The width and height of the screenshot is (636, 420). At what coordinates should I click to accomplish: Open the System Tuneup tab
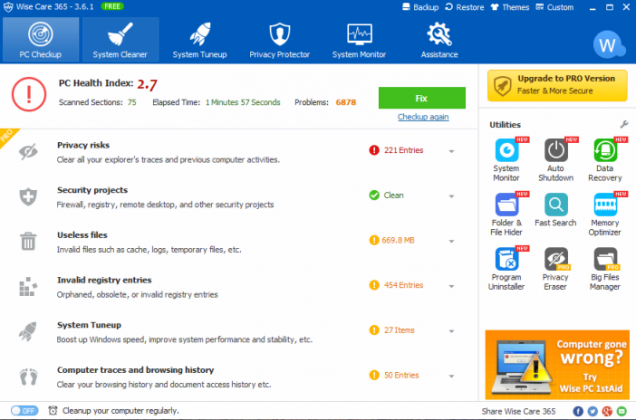(x=200, y=39)
